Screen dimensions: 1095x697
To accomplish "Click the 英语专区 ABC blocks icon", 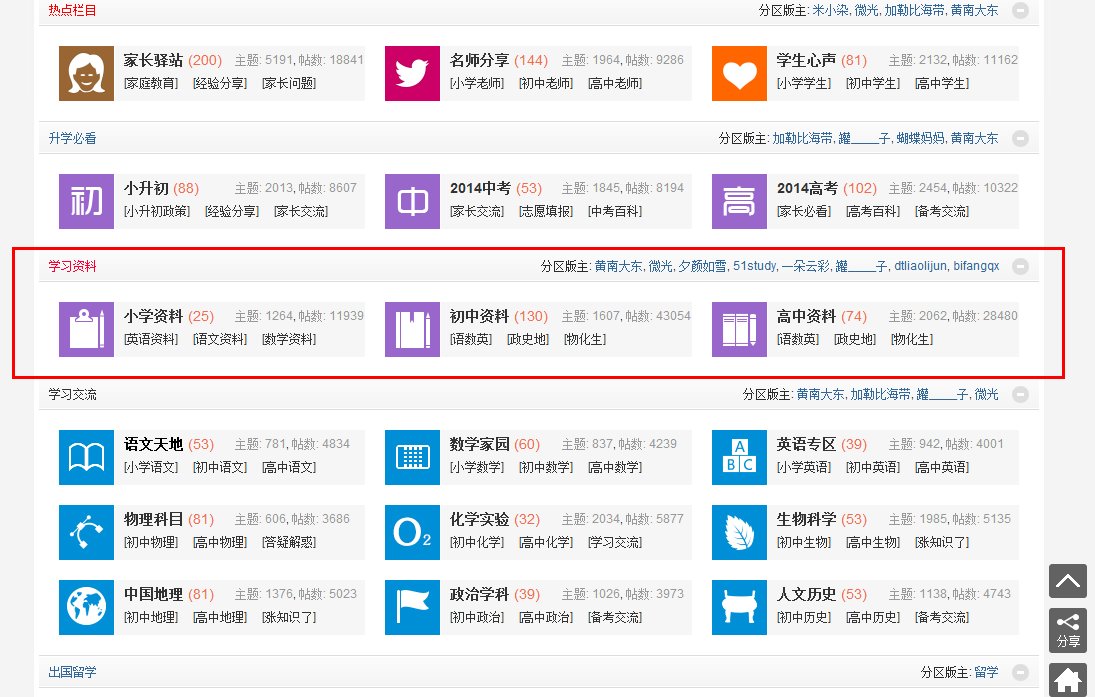I will pyautogui.click(x=739, y=457).
